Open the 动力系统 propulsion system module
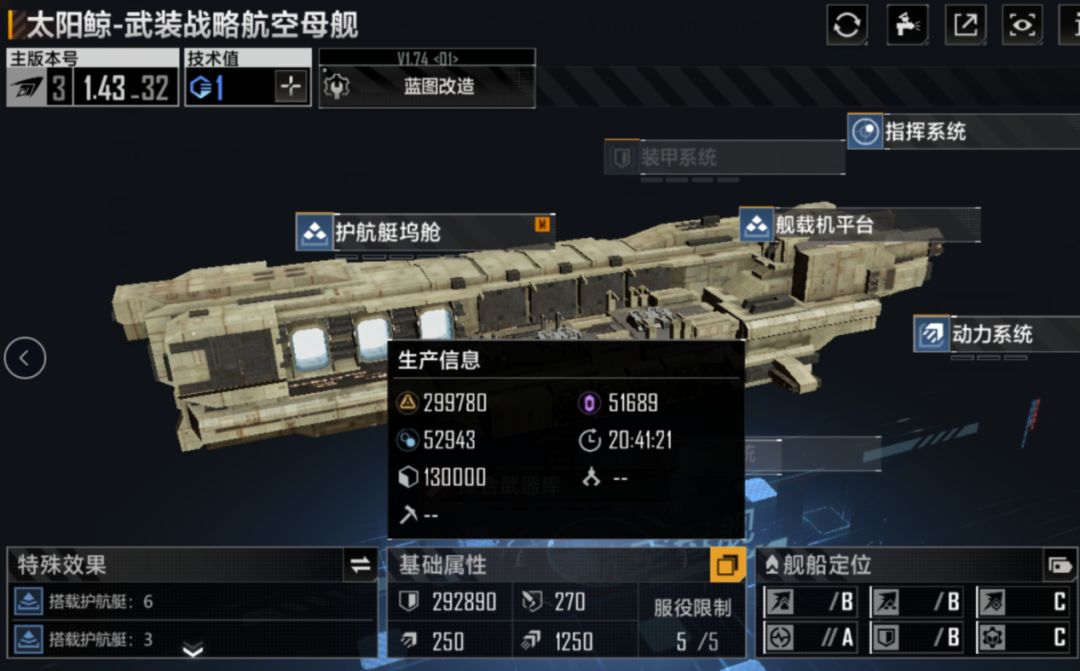 pyautogui.click(x=996, y=334)
